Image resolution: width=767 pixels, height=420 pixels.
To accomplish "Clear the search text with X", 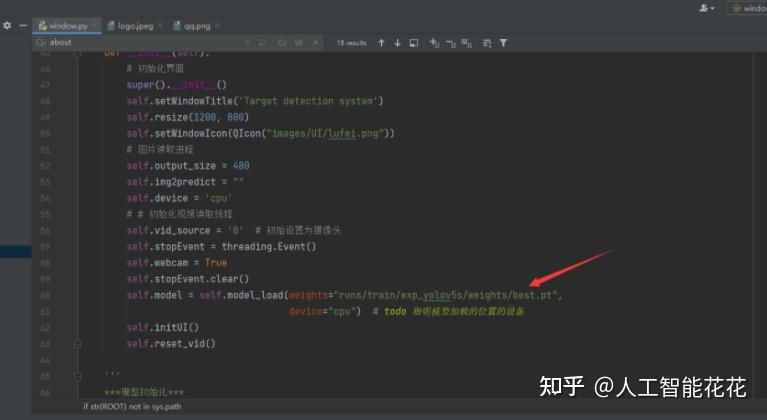I will pos(248,43).
